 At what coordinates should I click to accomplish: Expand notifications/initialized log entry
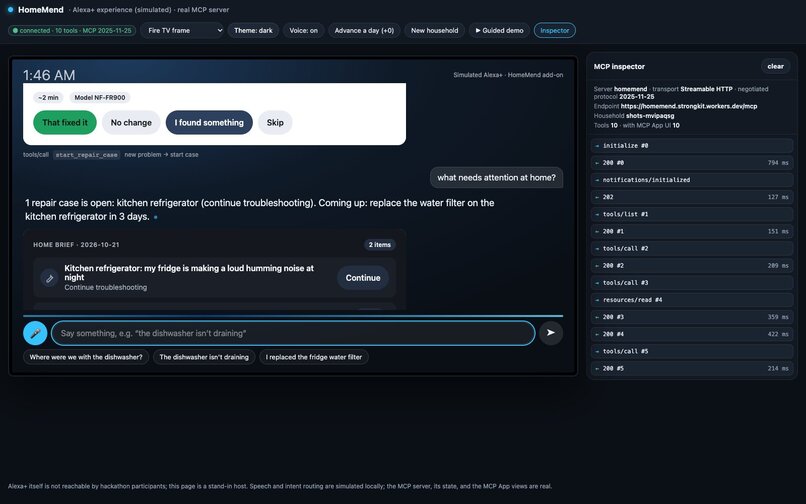tap(692, 180)
